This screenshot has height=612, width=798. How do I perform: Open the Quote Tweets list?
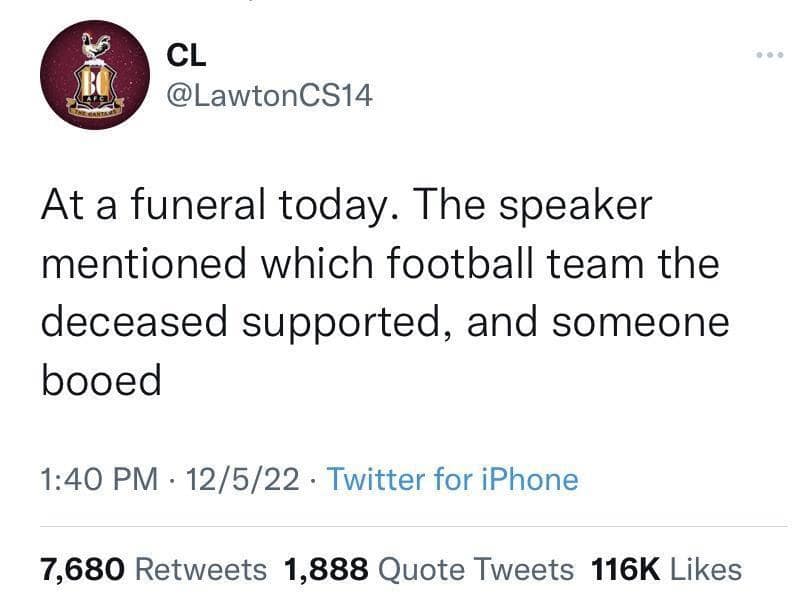[478, 569]
